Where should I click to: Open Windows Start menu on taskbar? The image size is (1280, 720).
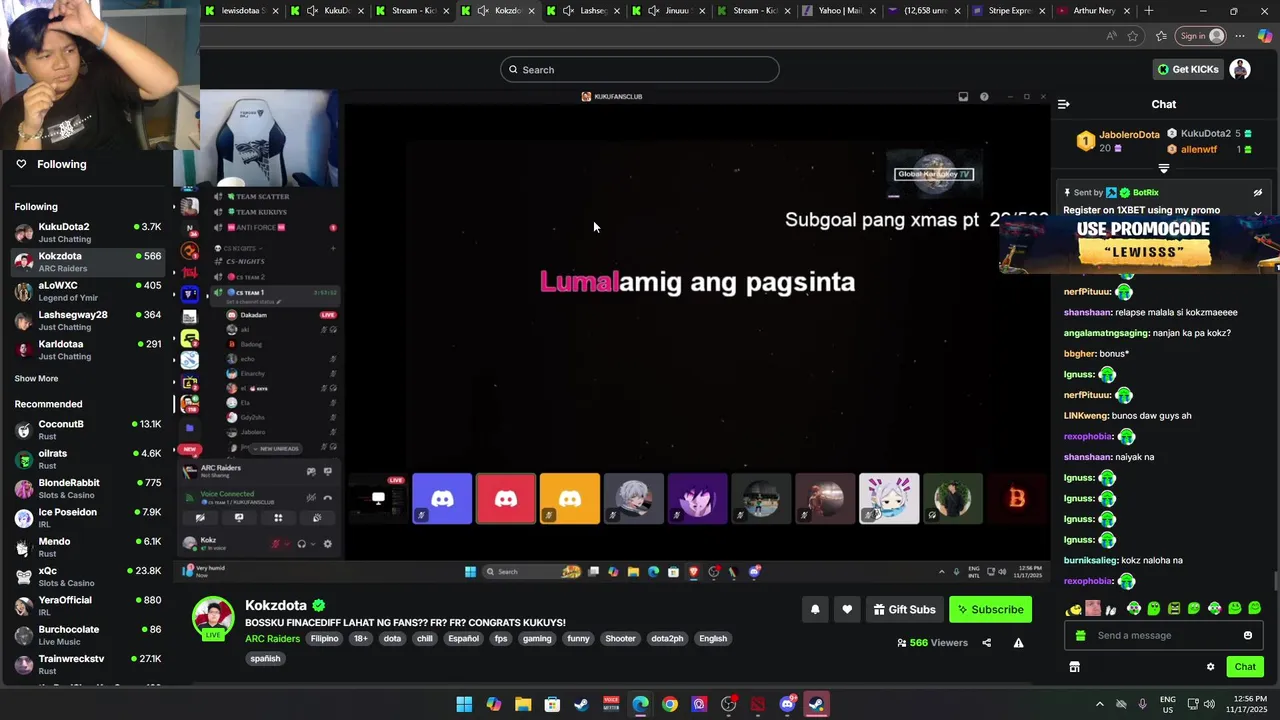[x=464, y=704]
